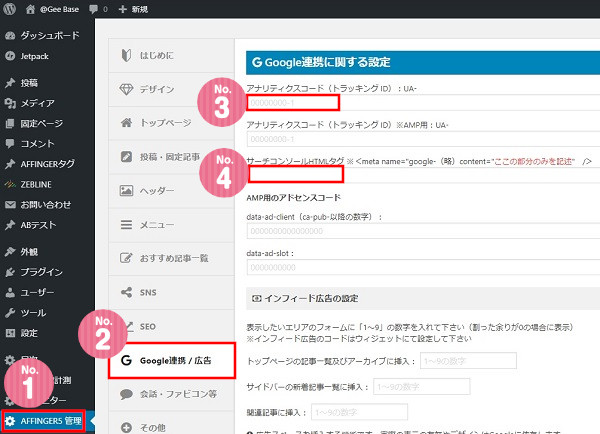Image resolution: width=600 pixels, height=434 pixels.
Task: Open the その他 tab
Action: pos(171,425)
